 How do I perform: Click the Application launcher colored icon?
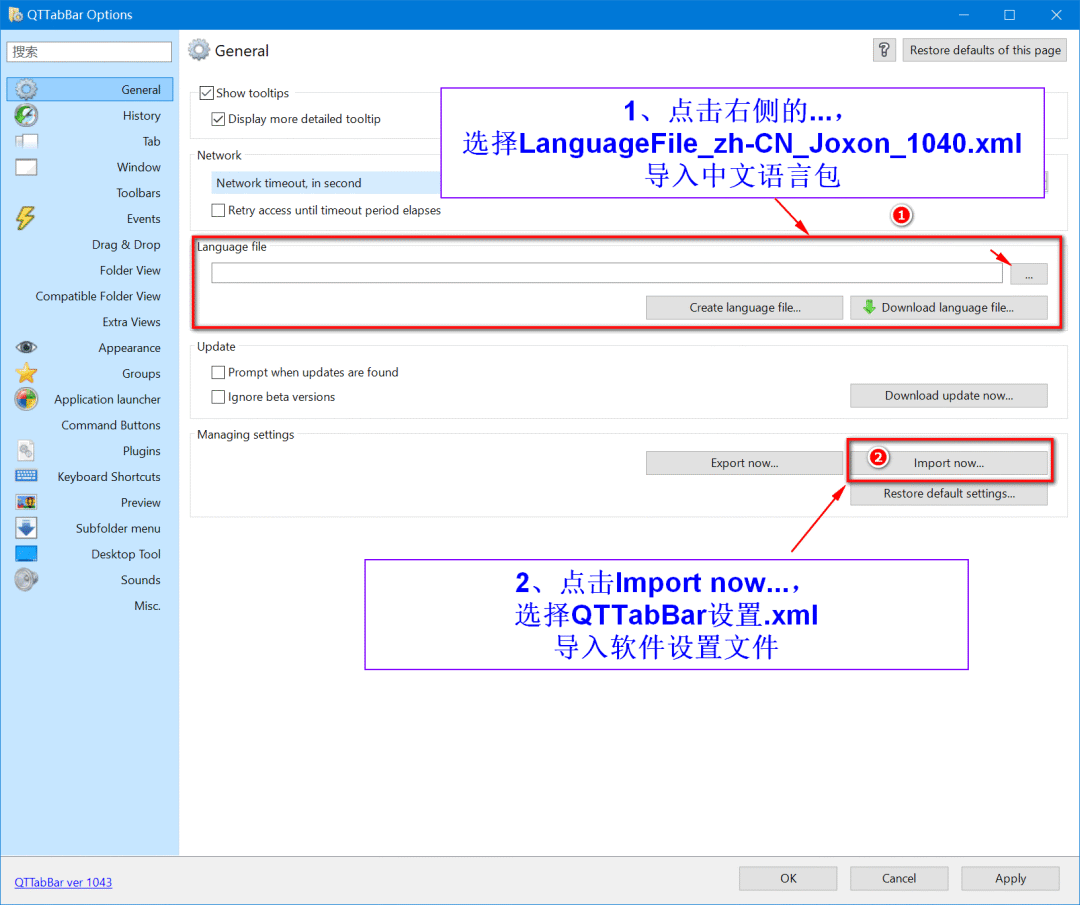(x=26, y=399)
